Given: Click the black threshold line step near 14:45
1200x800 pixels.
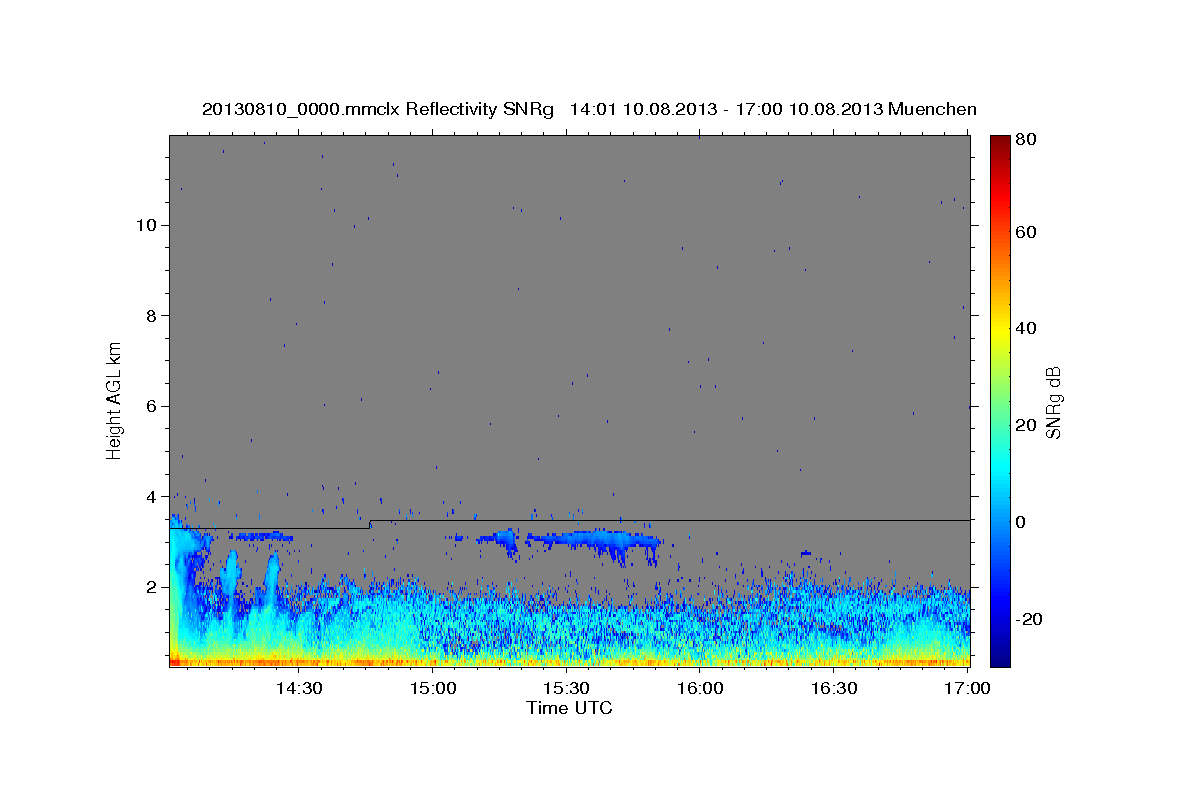Looking at the screenshot, I should pos(370,524).
